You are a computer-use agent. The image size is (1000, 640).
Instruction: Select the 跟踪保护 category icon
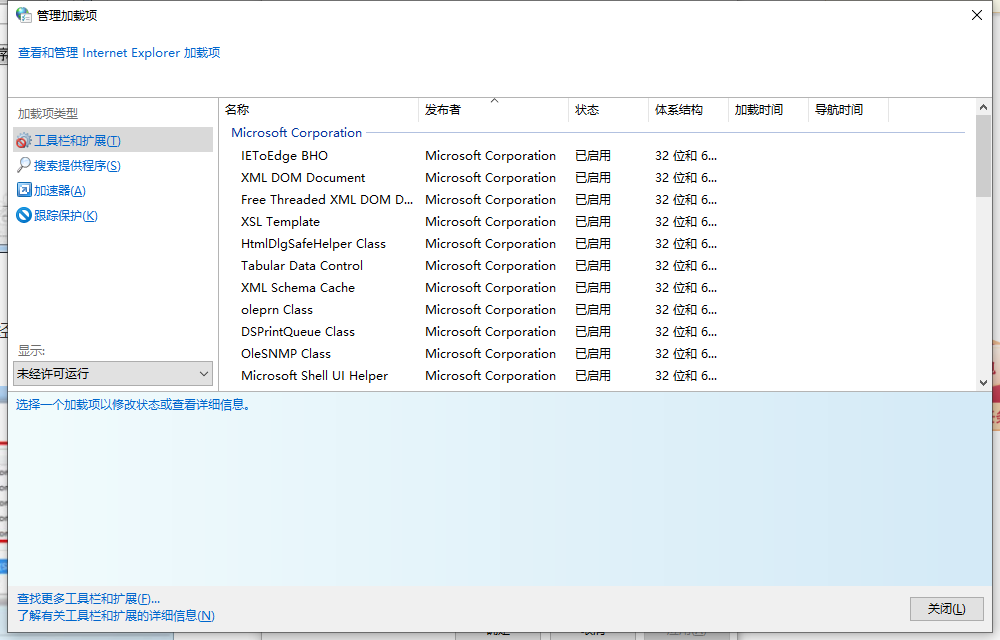[x=24, y=214]
